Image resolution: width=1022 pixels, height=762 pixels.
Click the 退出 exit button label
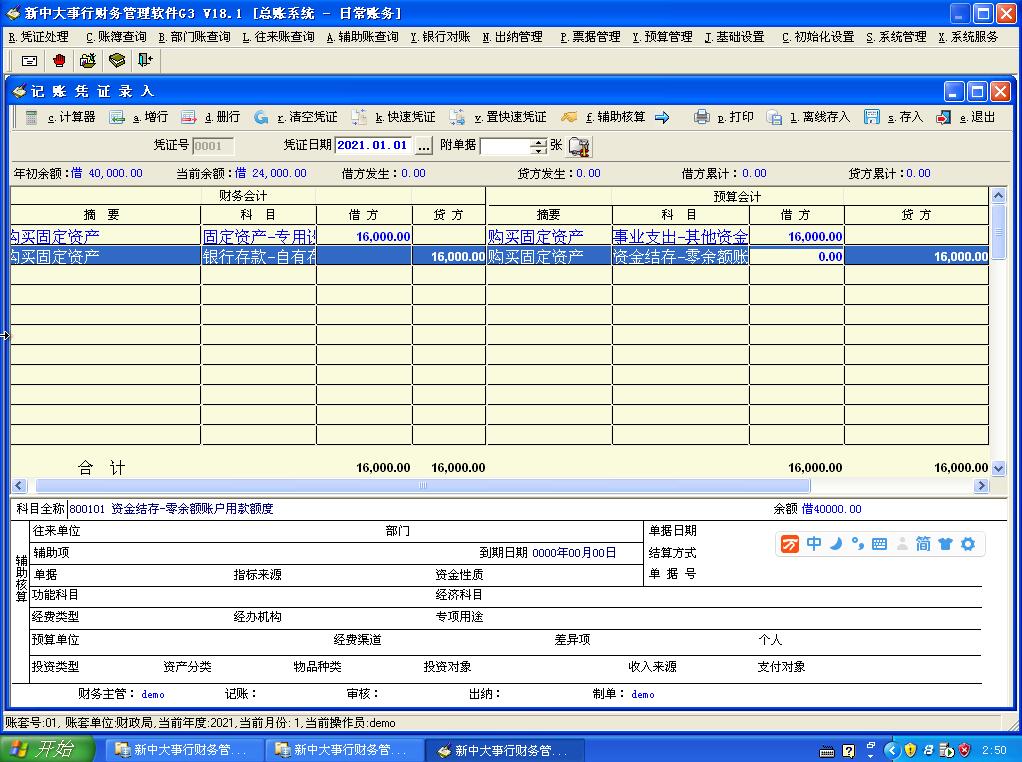[977, 117]
